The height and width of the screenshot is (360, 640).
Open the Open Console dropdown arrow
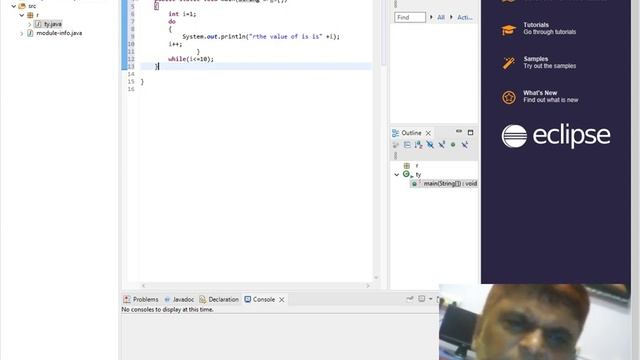coord(430,299)
